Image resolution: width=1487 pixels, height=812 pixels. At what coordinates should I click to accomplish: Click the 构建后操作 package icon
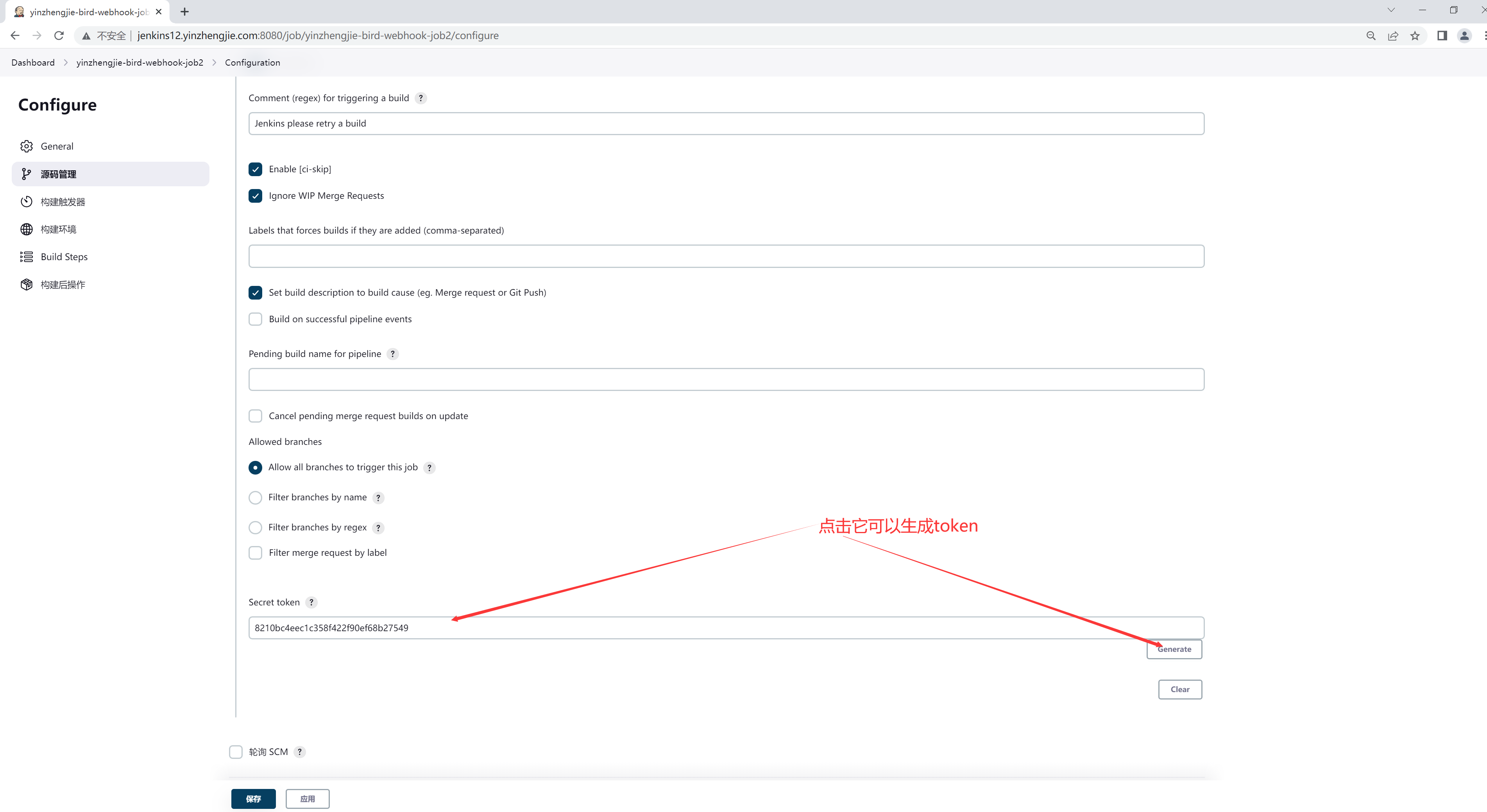pos(27,284)
